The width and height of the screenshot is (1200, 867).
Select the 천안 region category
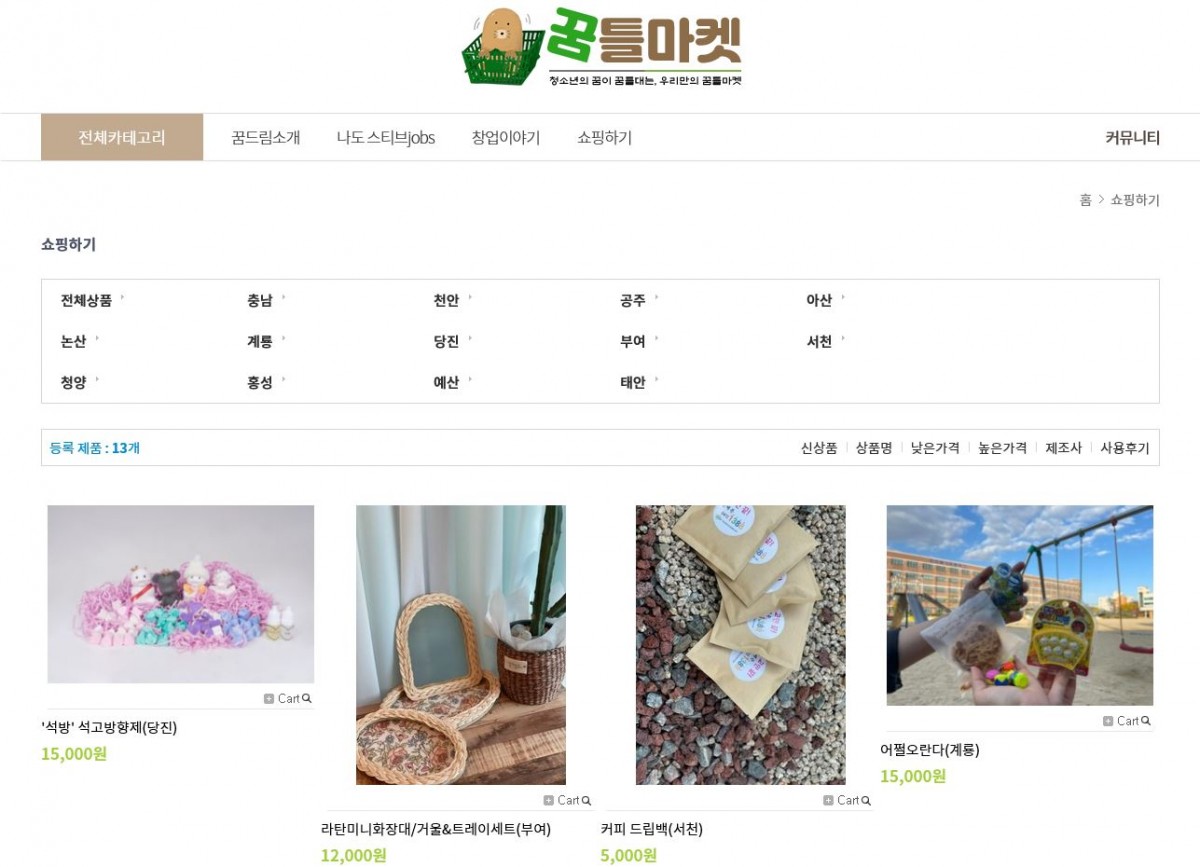[x=446, y=300]
